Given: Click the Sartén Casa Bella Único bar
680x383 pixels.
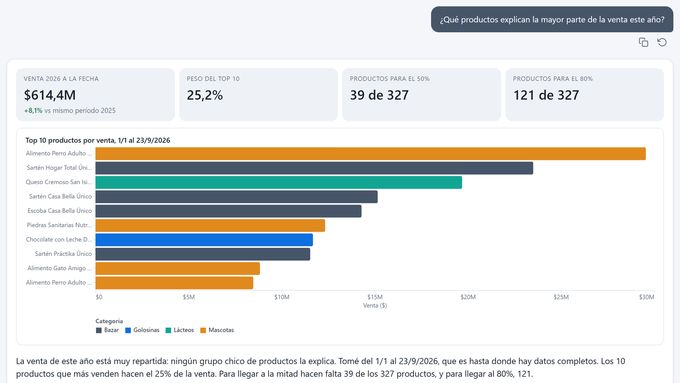Looking at the screenshot, I should (236, 196).
